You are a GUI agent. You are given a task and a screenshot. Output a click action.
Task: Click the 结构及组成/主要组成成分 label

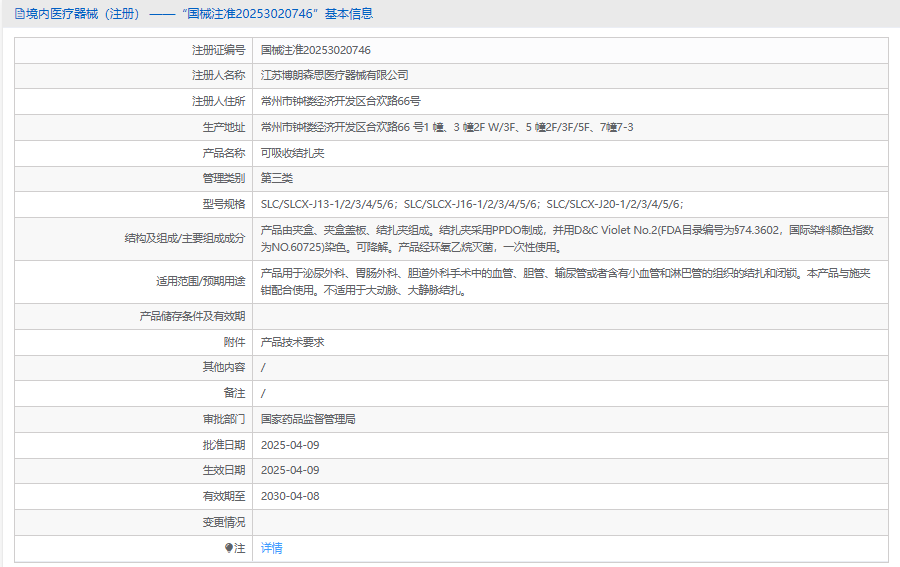[x=185, y=238]
